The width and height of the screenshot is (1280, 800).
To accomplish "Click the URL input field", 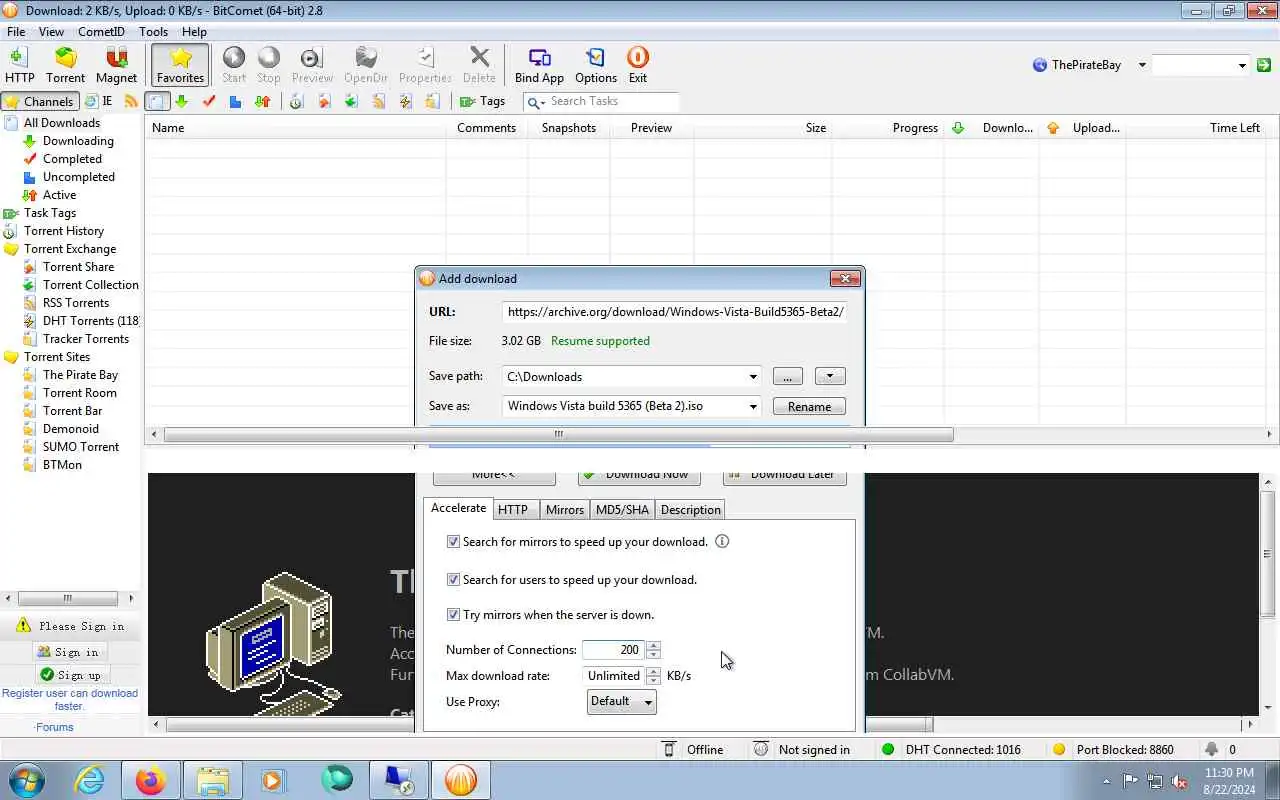I will pyautogui.click(x=676, y=311).
